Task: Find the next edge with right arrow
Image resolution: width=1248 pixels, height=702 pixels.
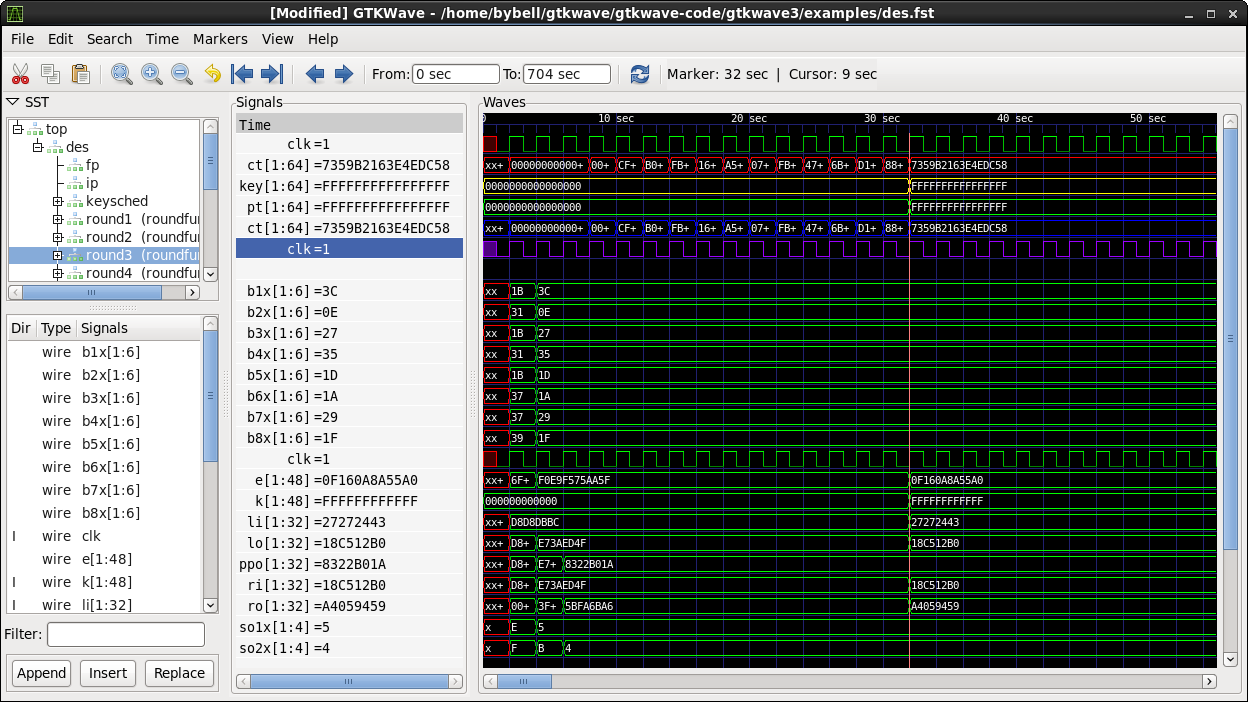Action: point(344,74)
